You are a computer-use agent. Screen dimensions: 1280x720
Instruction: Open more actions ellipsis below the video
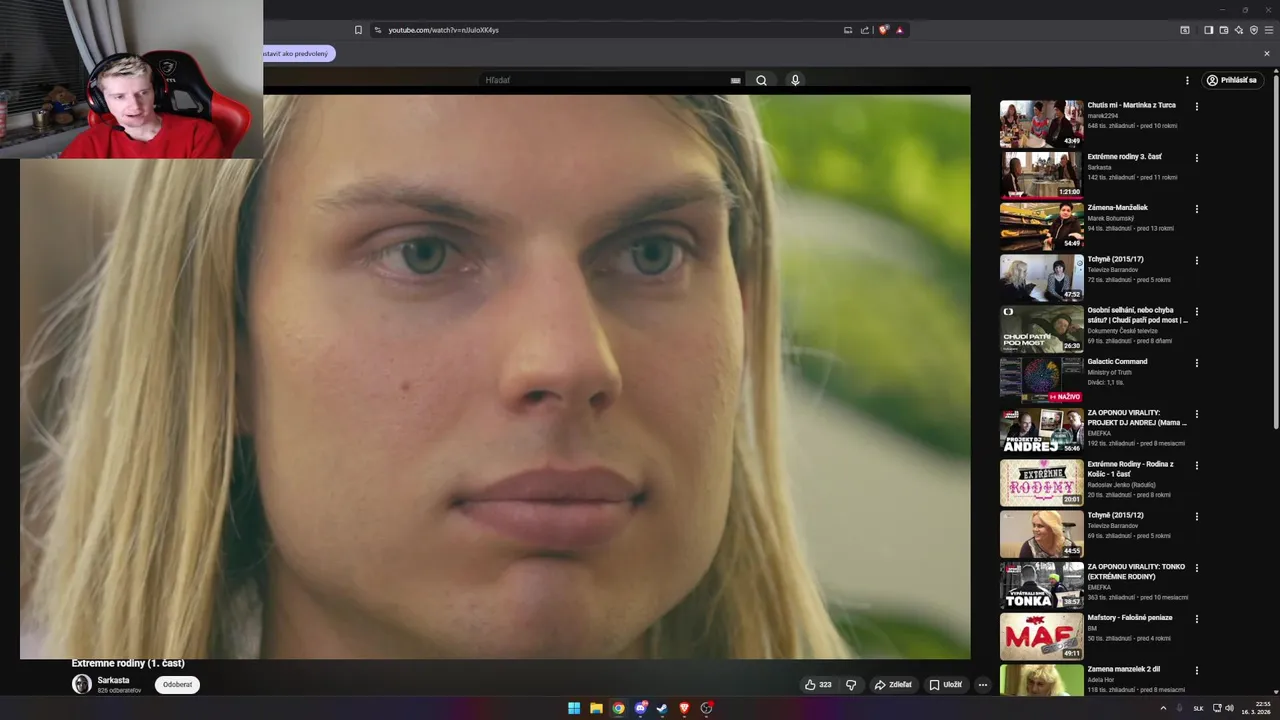point(983,685)
